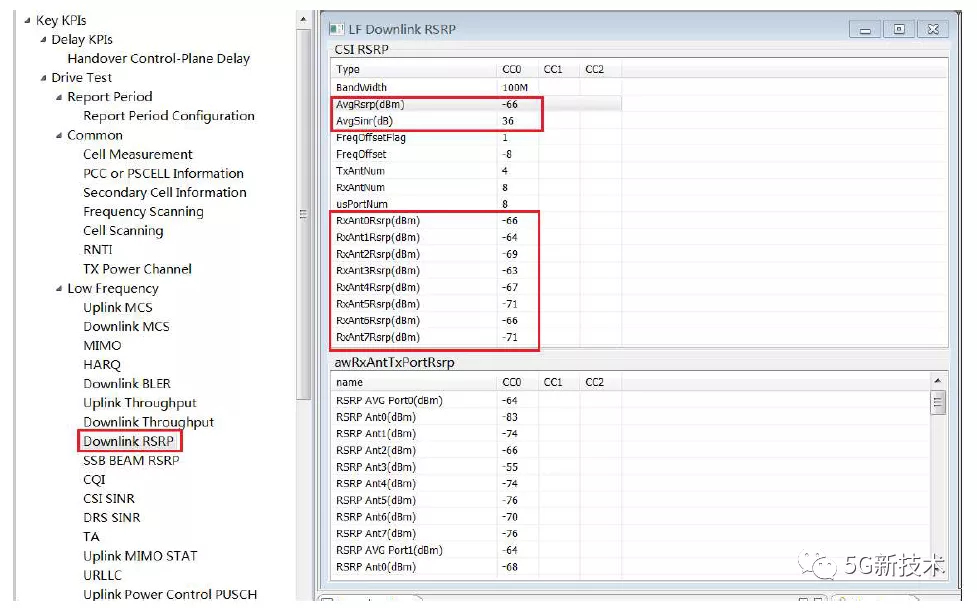Image resolution: width=977 pixels, height=608 pixels.
Task: Select RSRP AVG Port1(dBm) row
Action: (476, 550)
